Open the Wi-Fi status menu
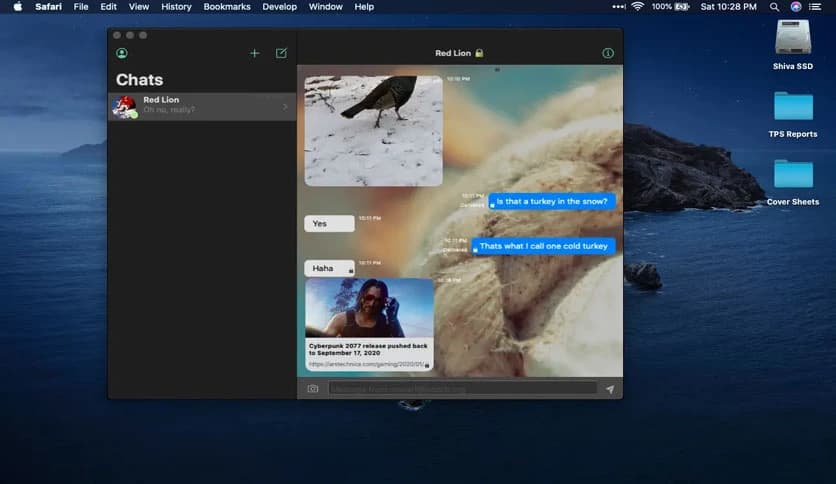836x484 pixels. pos(637,7)
